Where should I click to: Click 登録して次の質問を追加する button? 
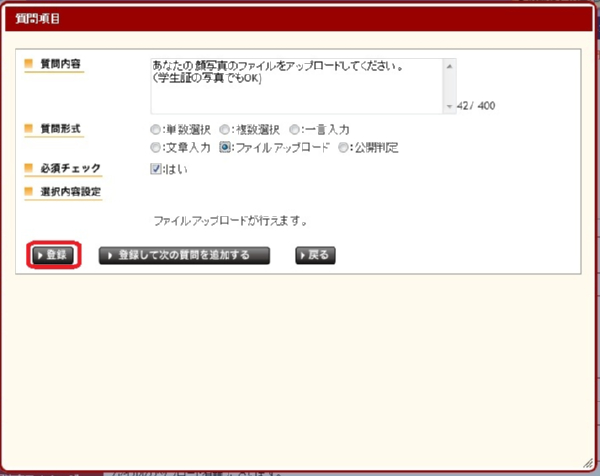click(185, 255)
